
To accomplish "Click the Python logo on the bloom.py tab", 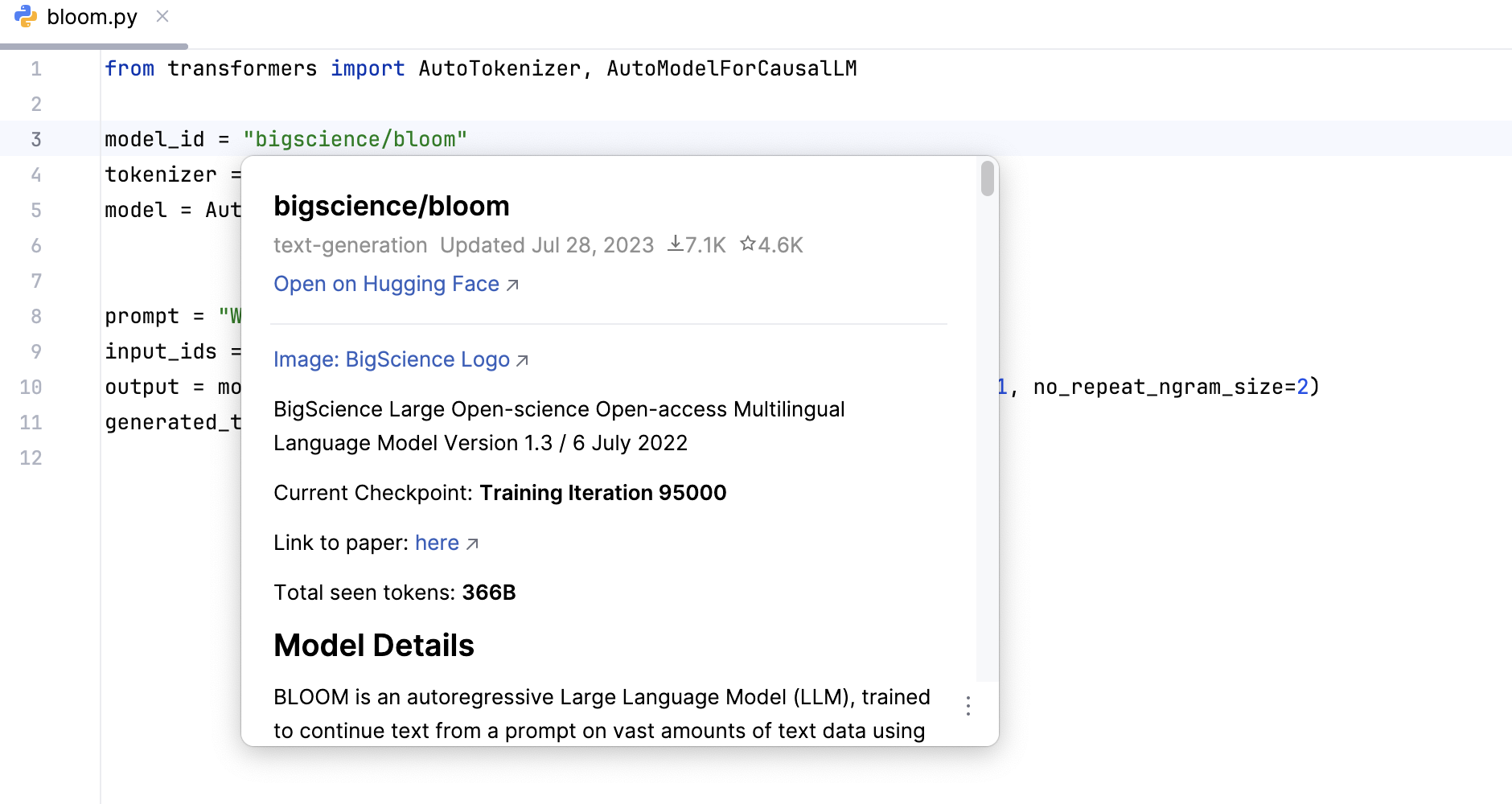I will [x=27, y=16].
